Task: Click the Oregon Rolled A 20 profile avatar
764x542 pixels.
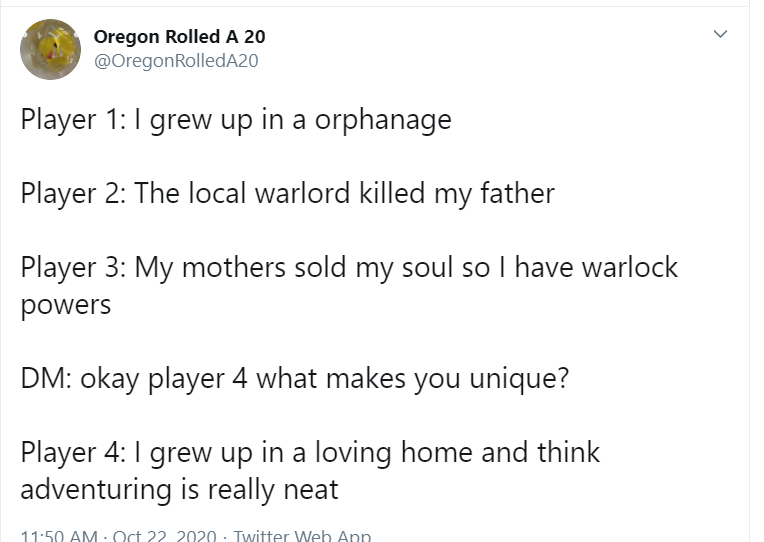Action: coord(50,49)
